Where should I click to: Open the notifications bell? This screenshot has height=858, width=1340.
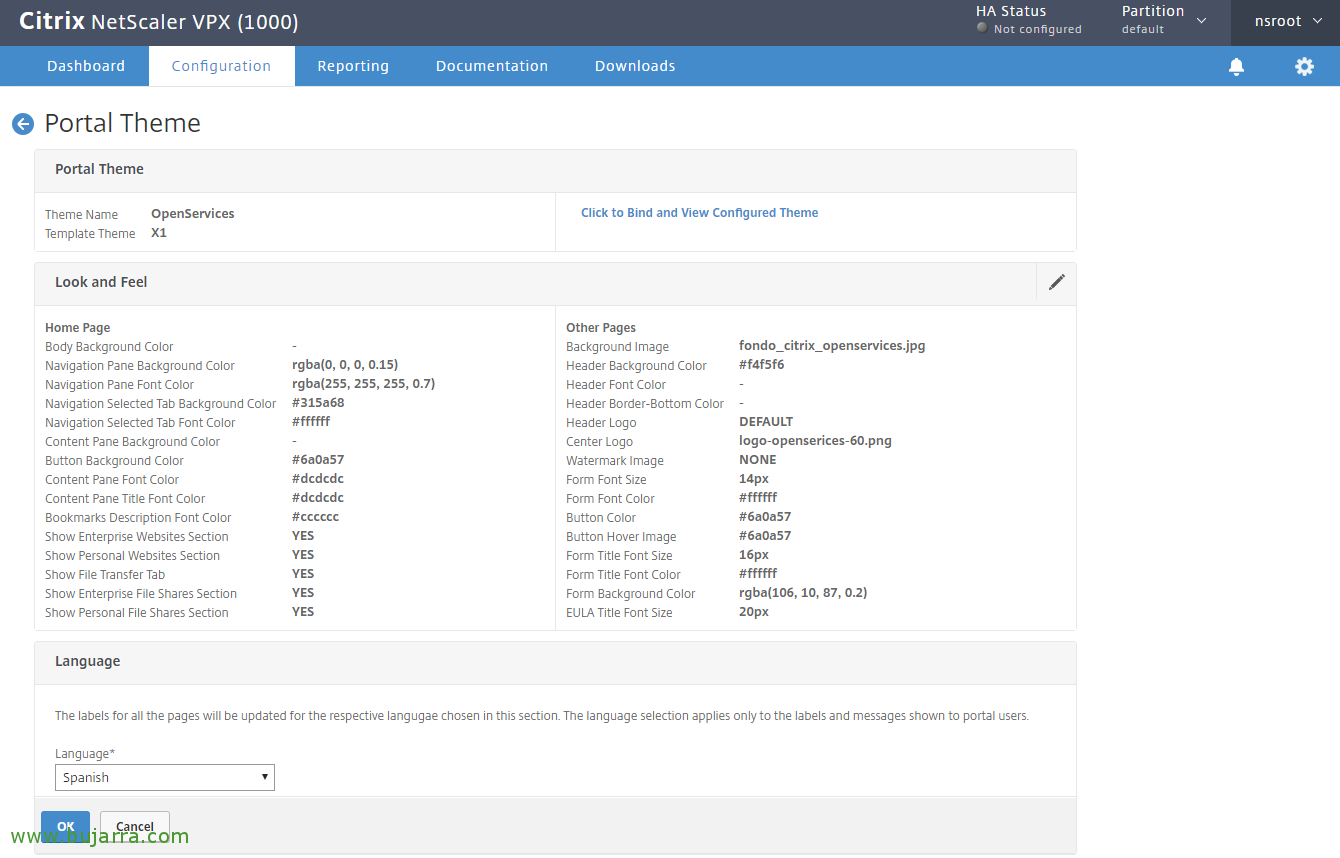(1237, 66)
